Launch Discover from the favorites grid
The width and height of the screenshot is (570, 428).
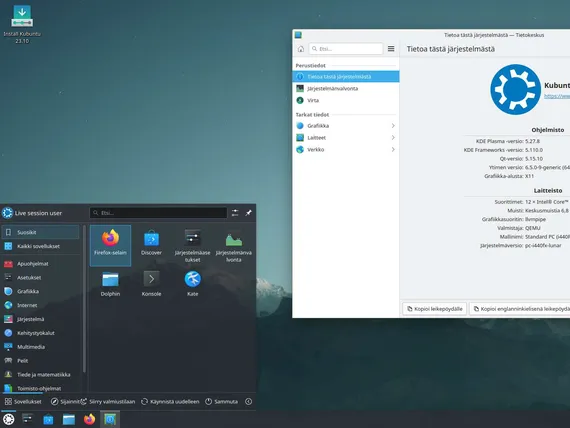(151, 243)
